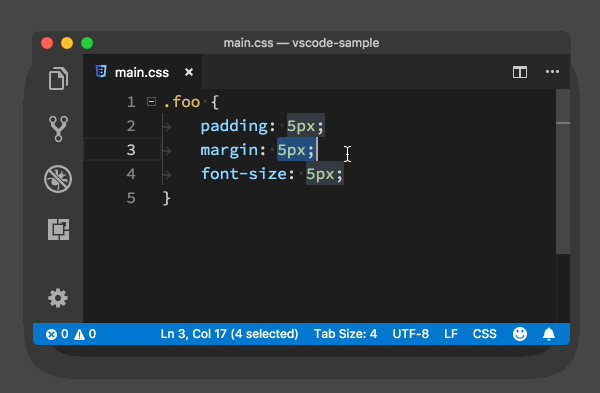
Task: Open the Extensions view
Action: (x=59, y=229)
